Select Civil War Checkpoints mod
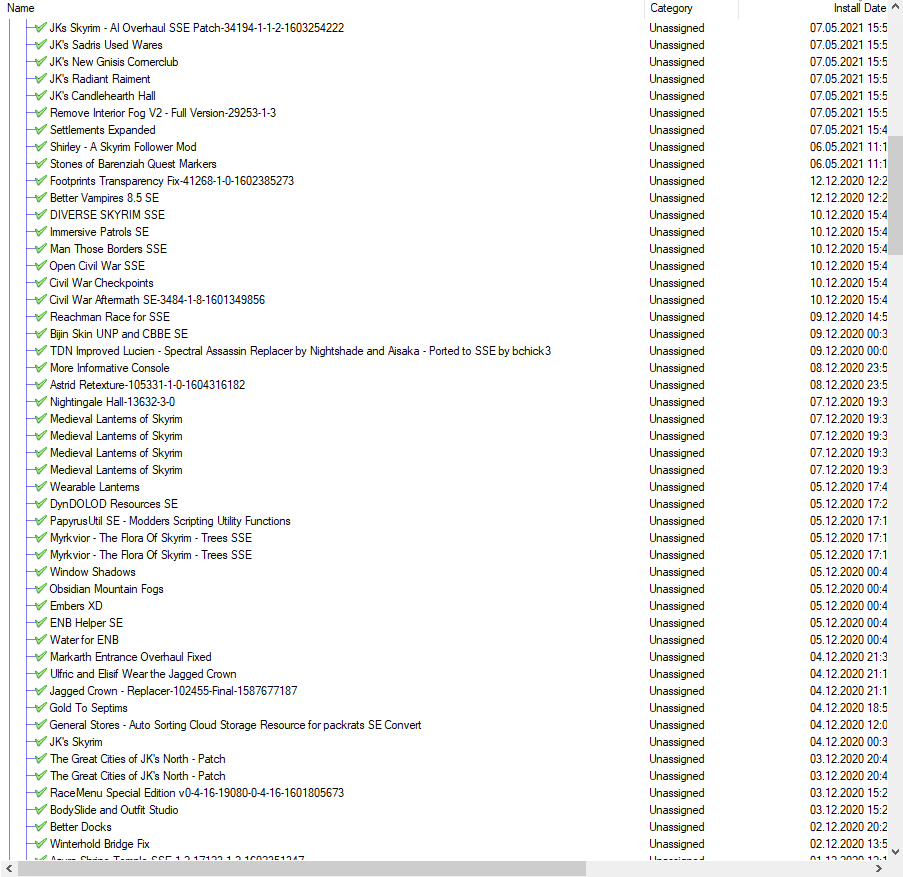Image resolution: width=903 pixels, height=877 pixels. tap(101, 283)
